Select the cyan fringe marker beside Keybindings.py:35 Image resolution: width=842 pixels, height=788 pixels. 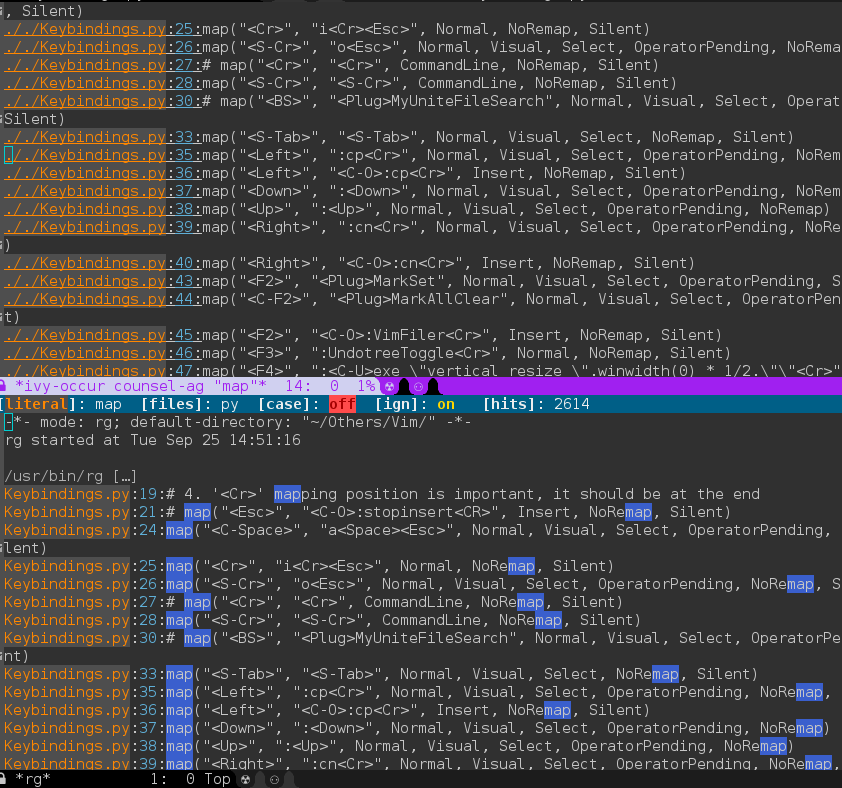click(x=5, y=155)
